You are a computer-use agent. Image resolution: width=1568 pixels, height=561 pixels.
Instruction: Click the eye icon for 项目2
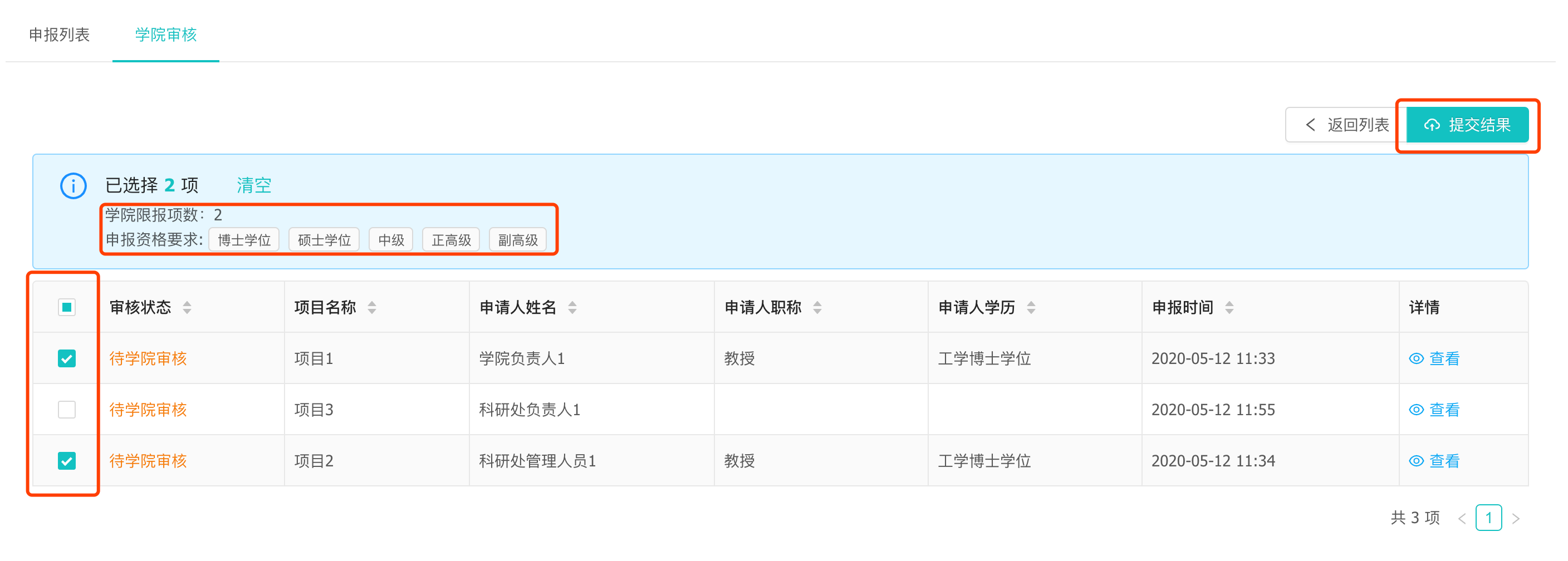tap(1416, 461)
